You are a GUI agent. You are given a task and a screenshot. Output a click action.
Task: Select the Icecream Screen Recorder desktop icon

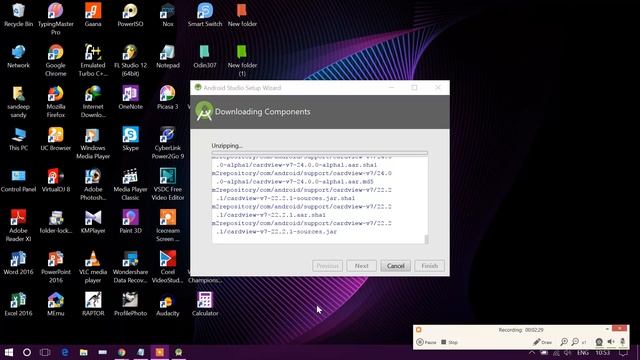tap(168, 226)
